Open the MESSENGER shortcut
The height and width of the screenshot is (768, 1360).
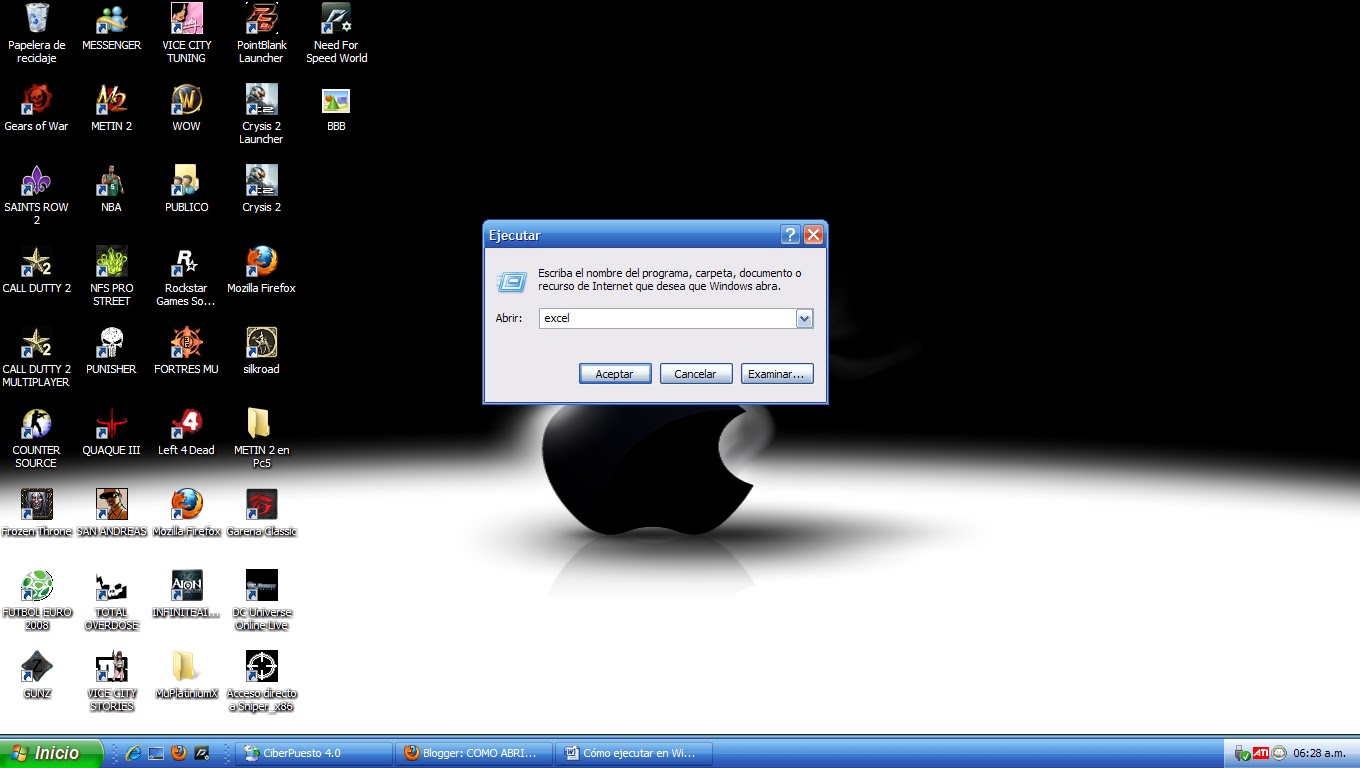coord(111,20)
